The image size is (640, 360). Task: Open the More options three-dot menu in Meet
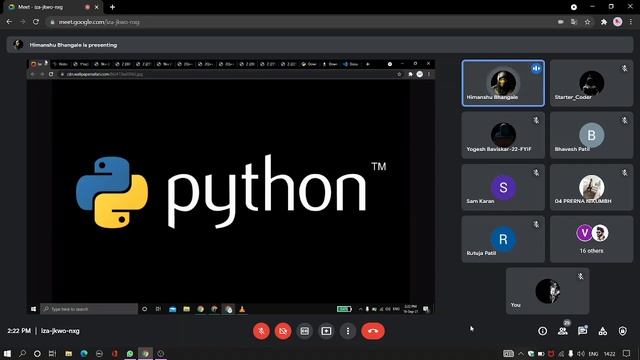coord(348,331)
